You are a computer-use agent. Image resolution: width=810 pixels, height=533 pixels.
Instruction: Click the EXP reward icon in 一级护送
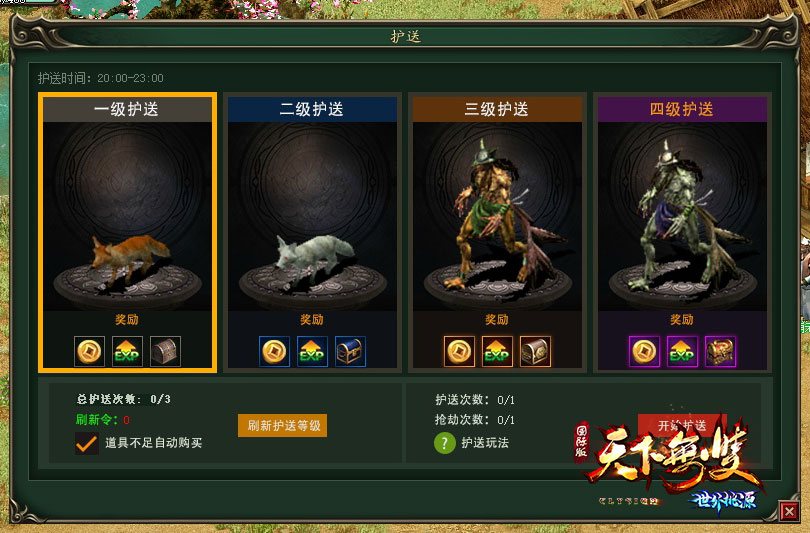pyautogui.click(x=127, y=351)
